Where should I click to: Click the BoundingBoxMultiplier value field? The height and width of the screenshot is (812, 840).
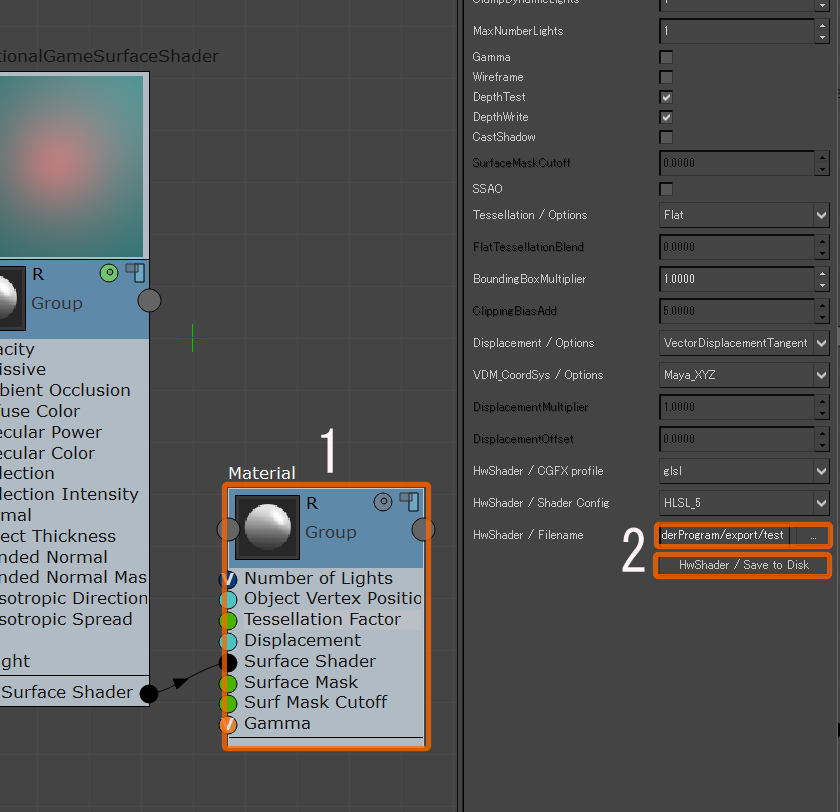tap(737, 279)
